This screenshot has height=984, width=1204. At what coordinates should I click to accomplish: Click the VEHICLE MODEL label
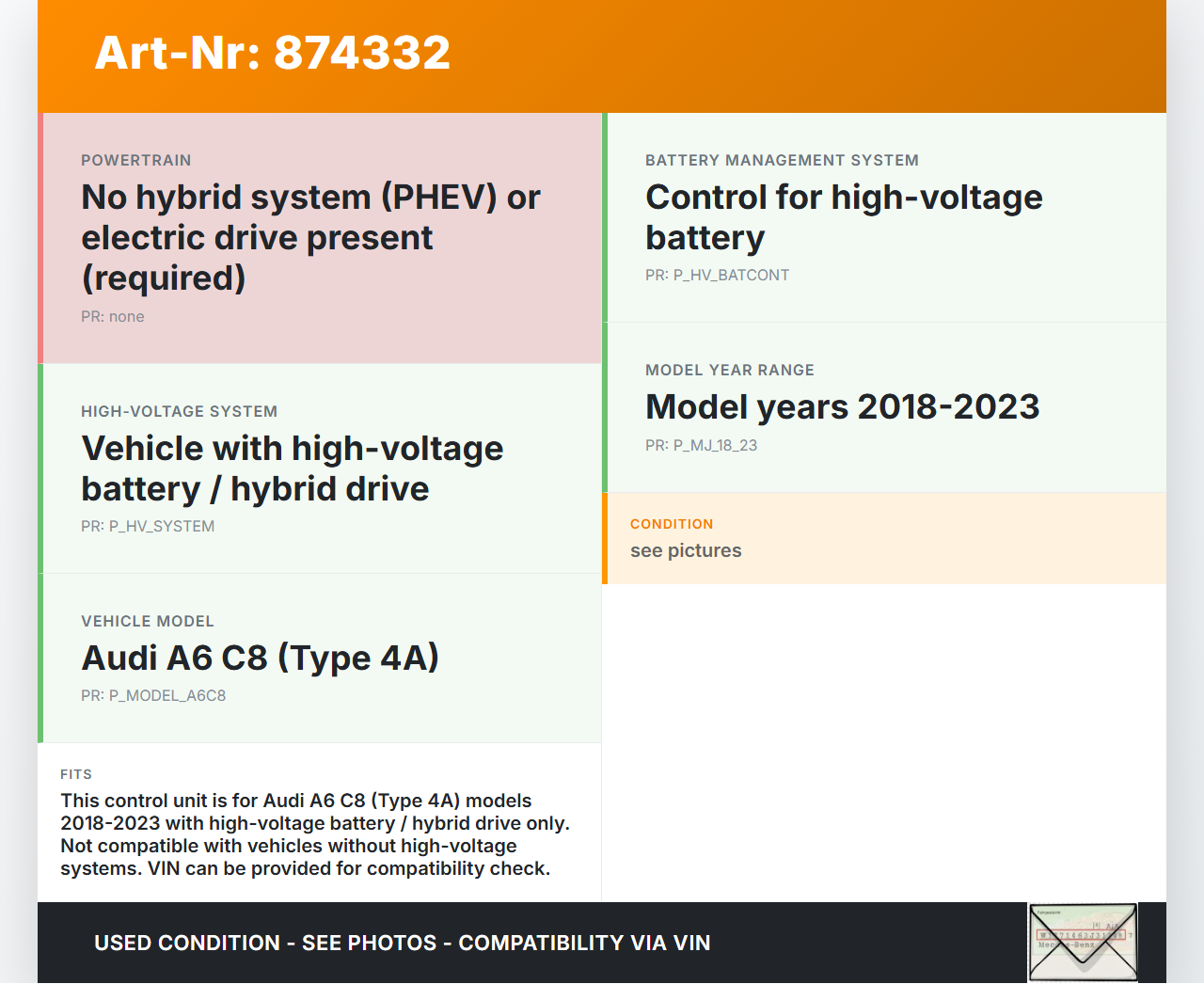pyautogui.click(x=148, y=622)
